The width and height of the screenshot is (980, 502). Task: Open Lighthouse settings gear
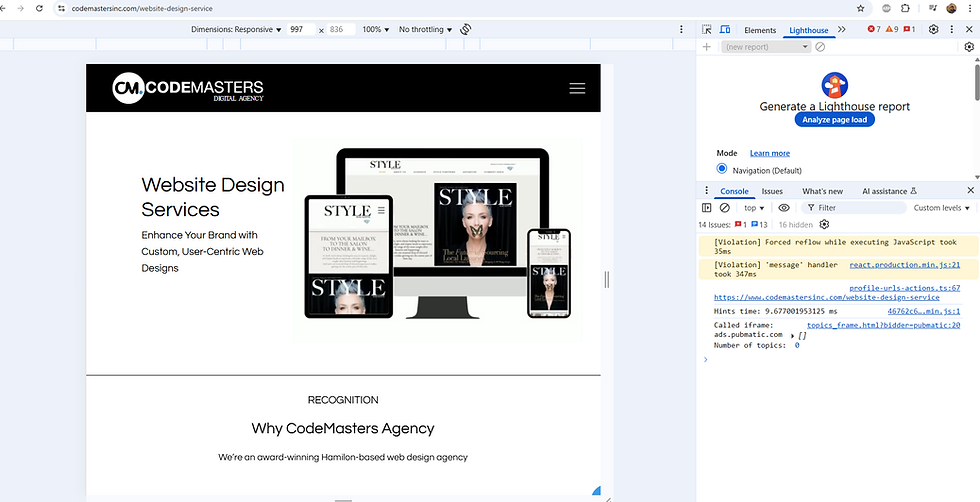tap(969, 47)
